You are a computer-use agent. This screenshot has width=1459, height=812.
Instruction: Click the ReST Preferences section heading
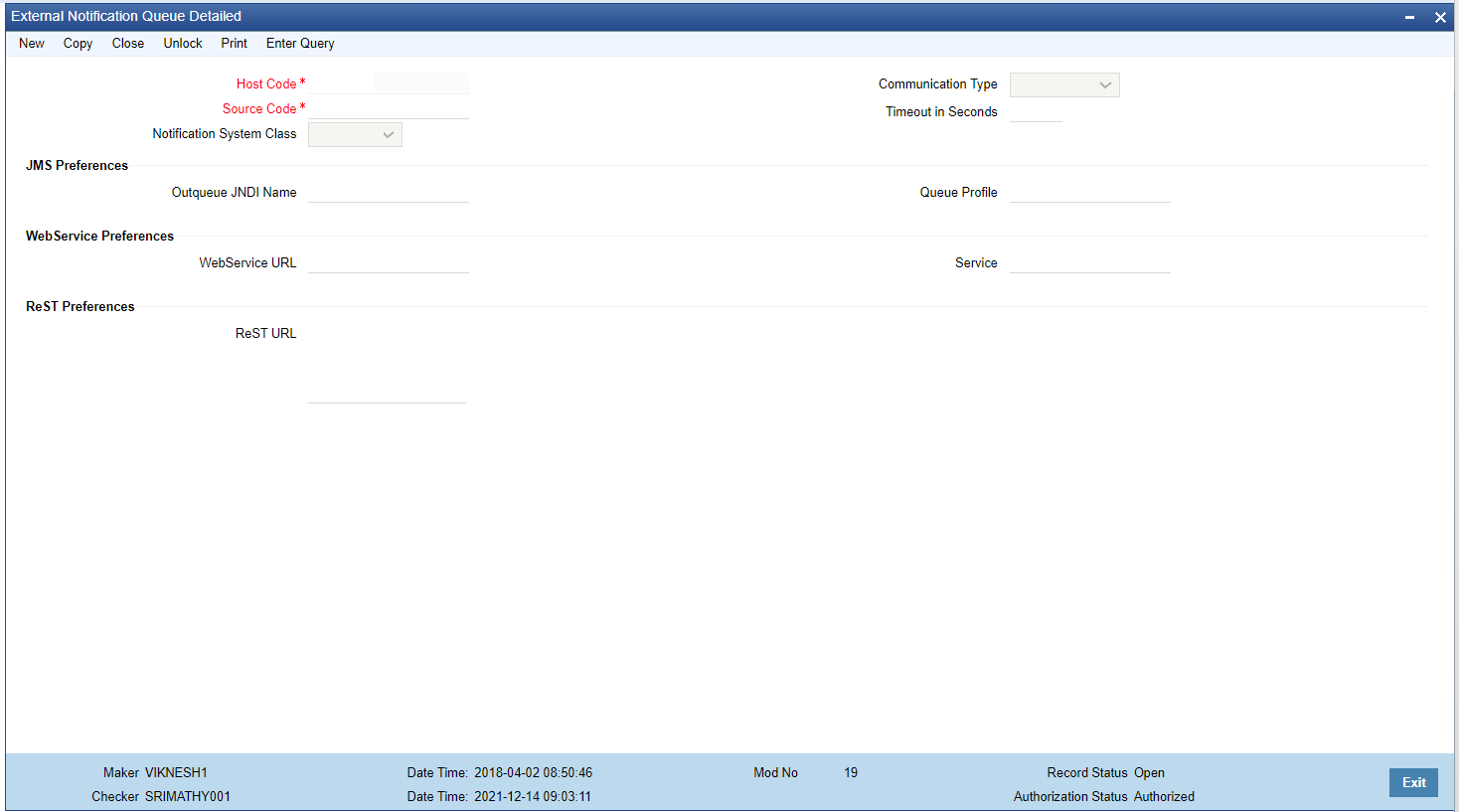[81, 307]
